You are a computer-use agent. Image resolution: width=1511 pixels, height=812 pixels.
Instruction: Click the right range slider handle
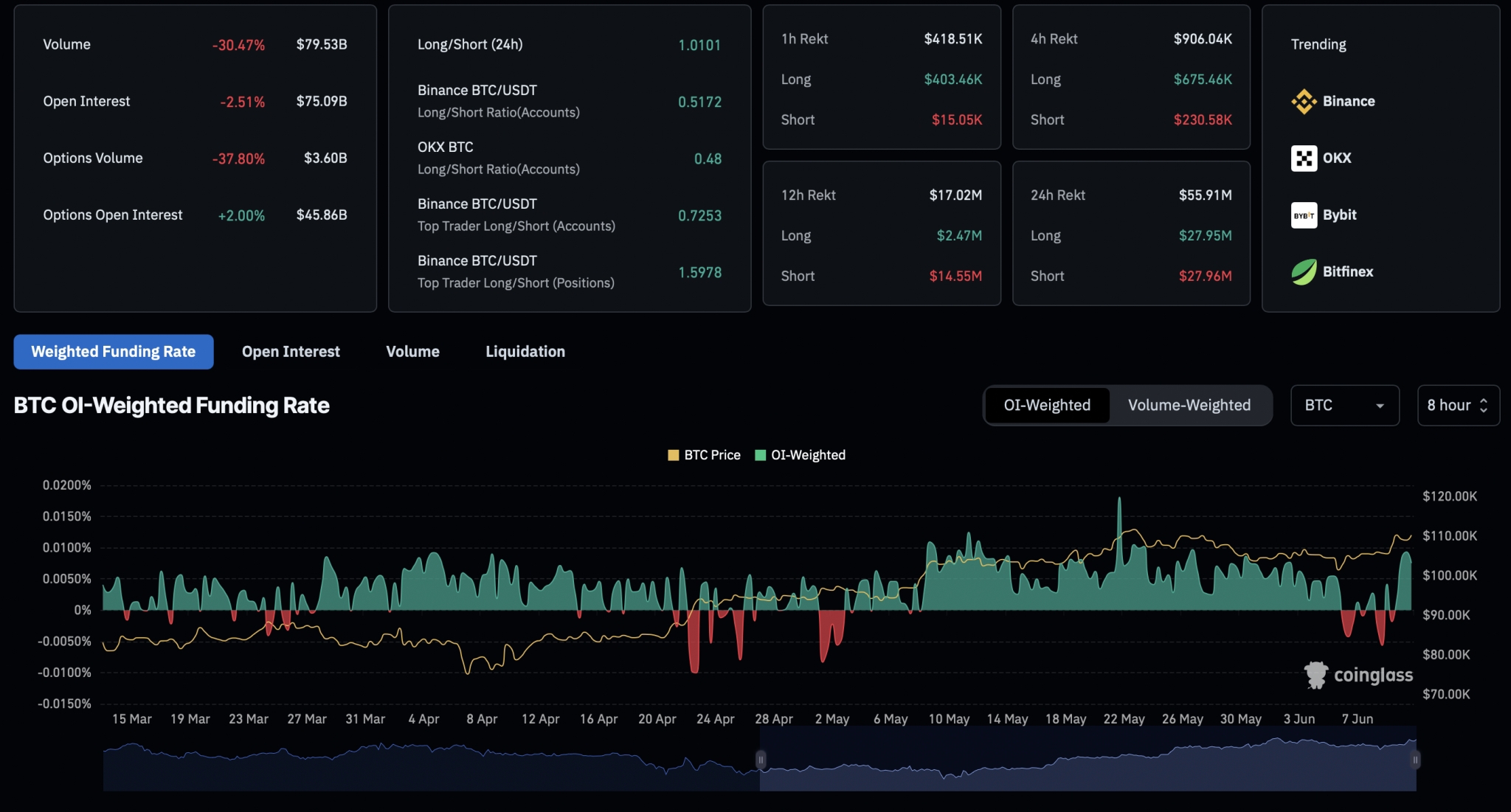point(1415,760)
